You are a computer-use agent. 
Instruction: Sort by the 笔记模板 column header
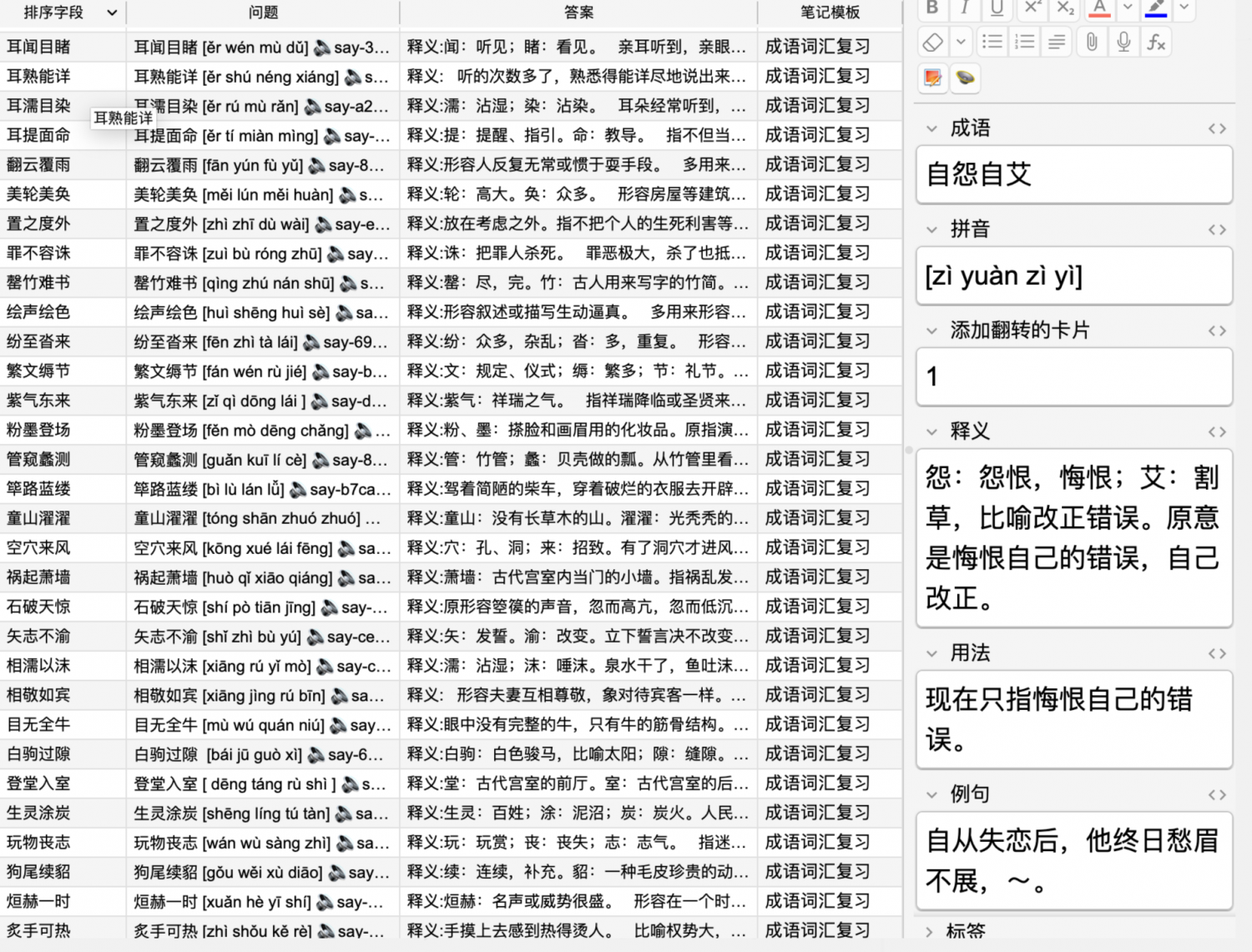[830, 13]
